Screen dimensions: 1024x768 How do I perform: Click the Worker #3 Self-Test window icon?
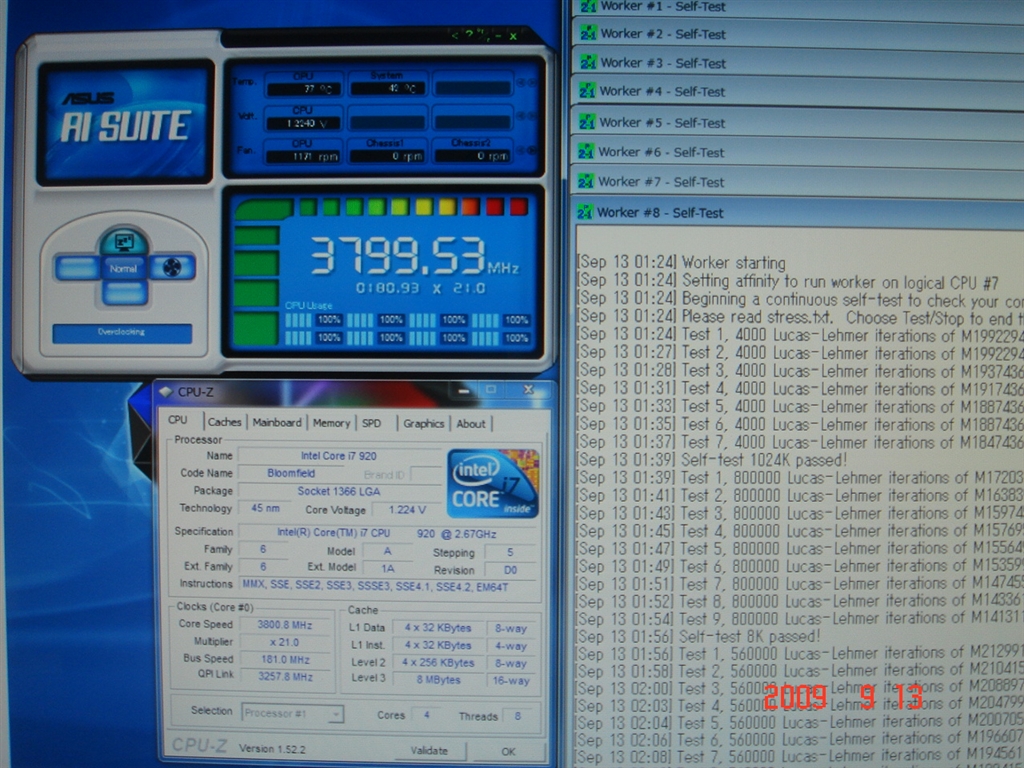tap(588, 62)
